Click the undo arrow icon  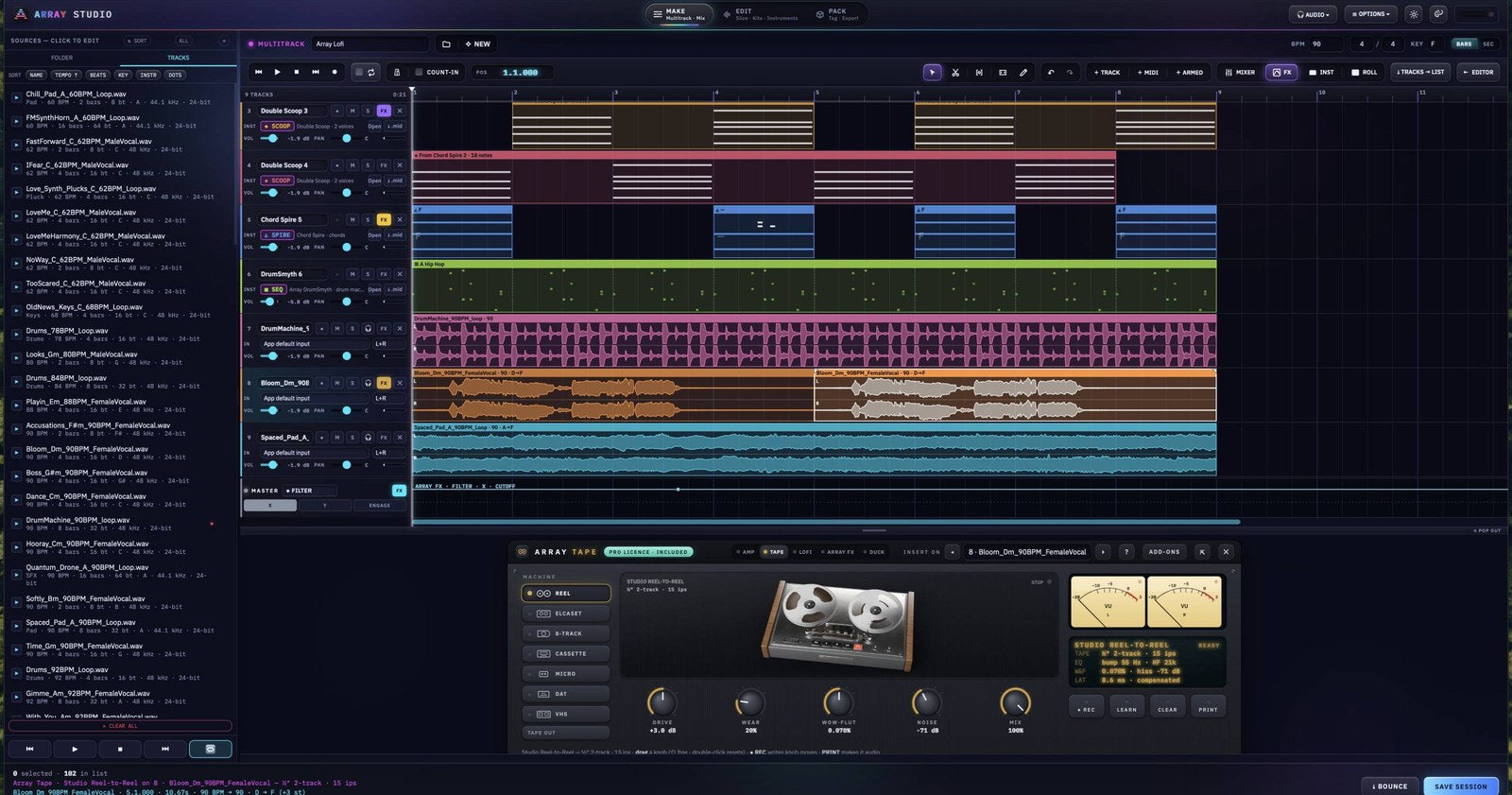pos(1051,72)
